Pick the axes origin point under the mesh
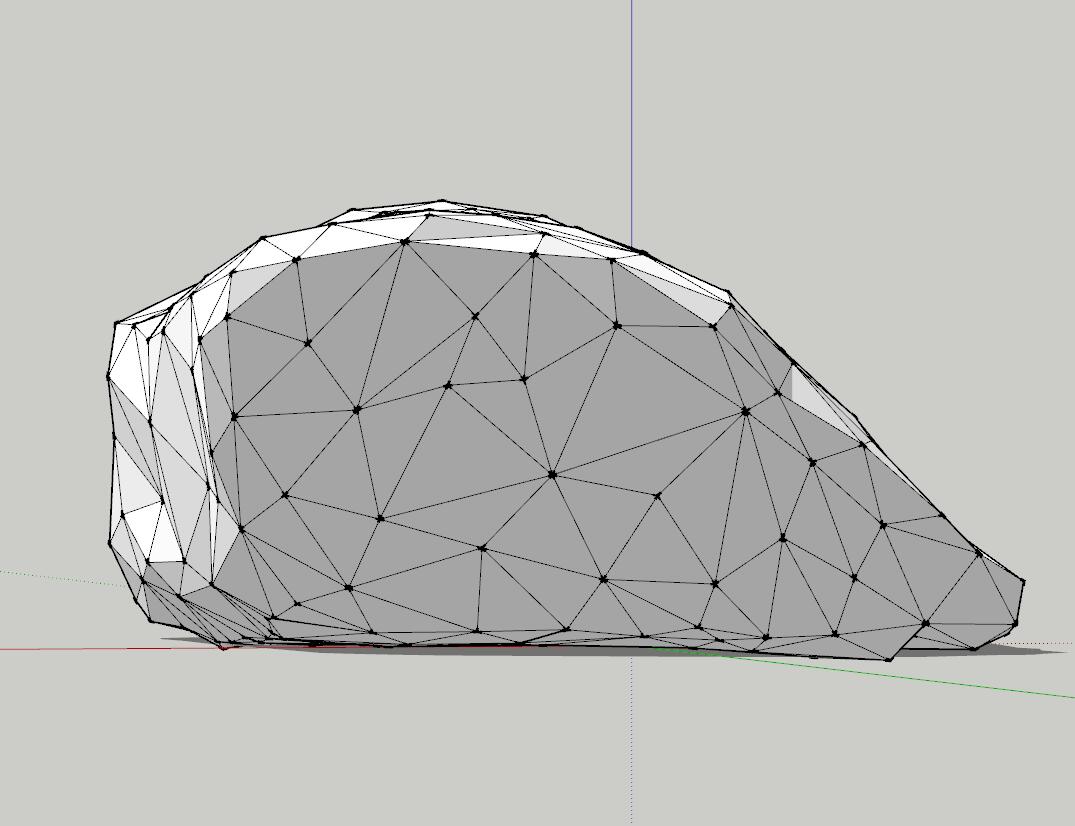 tap(631, 648)
